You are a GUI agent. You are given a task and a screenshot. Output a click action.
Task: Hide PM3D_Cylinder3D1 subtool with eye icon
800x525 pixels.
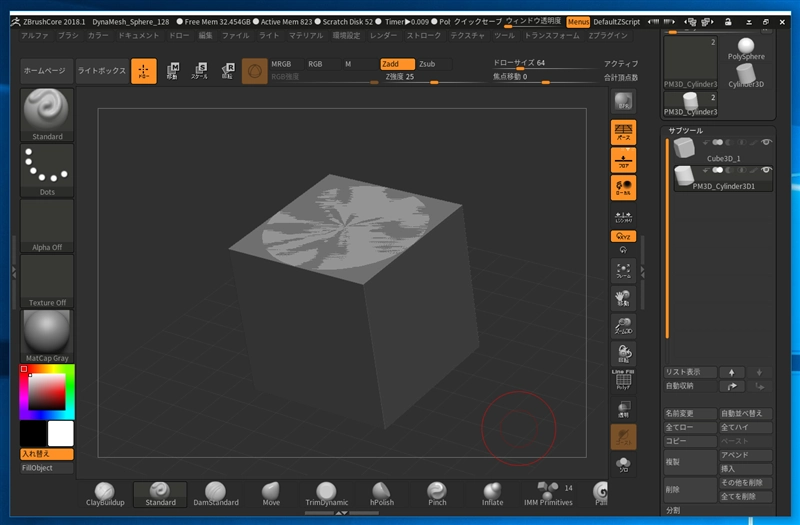[766, 170]
